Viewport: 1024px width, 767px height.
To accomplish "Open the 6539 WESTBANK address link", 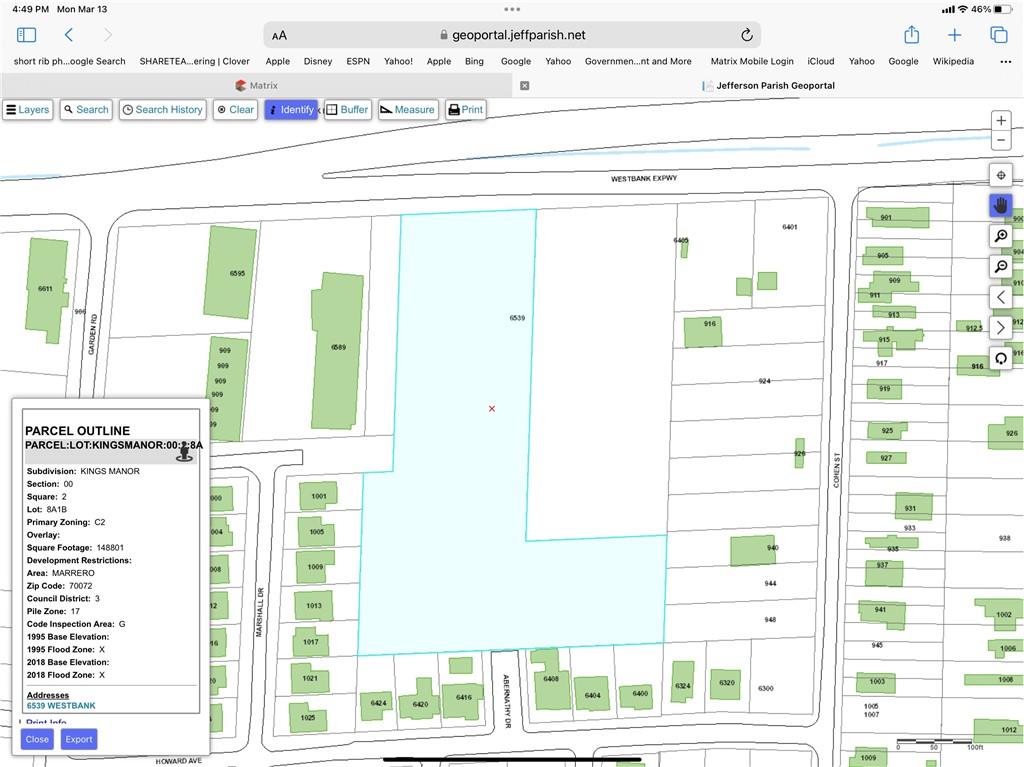I will [61, 706].
